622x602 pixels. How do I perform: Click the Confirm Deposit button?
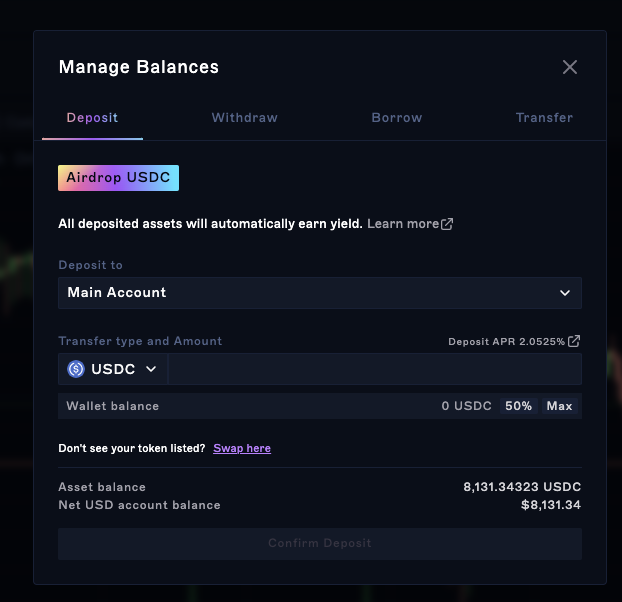320,544
